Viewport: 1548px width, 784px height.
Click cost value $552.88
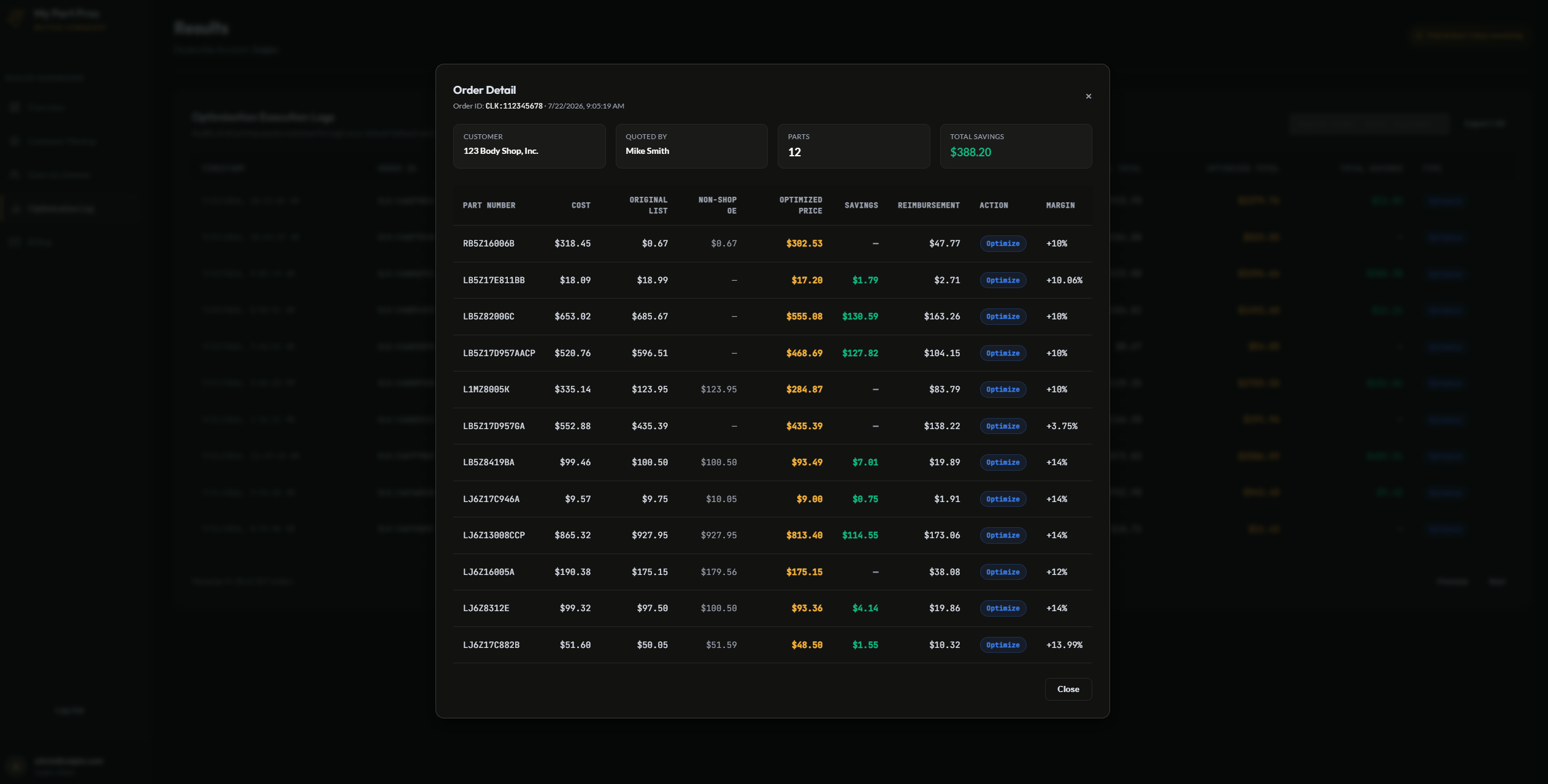click(572, 426)
